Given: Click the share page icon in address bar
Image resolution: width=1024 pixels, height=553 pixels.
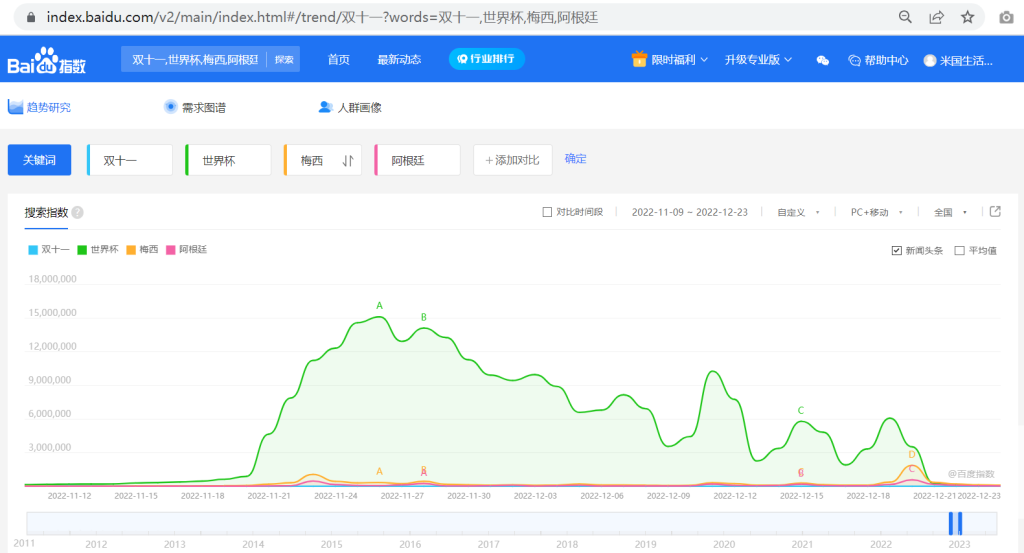Looking at the screenshot, I should pyautogui.click(x=936, y=17).
